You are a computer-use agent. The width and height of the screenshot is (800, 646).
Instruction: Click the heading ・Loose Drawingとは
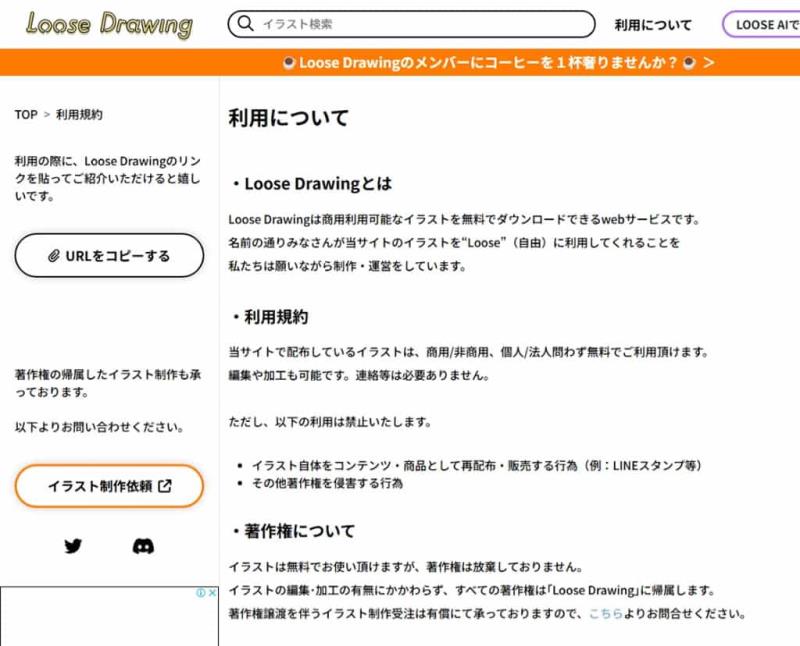[x=310, y=184]
